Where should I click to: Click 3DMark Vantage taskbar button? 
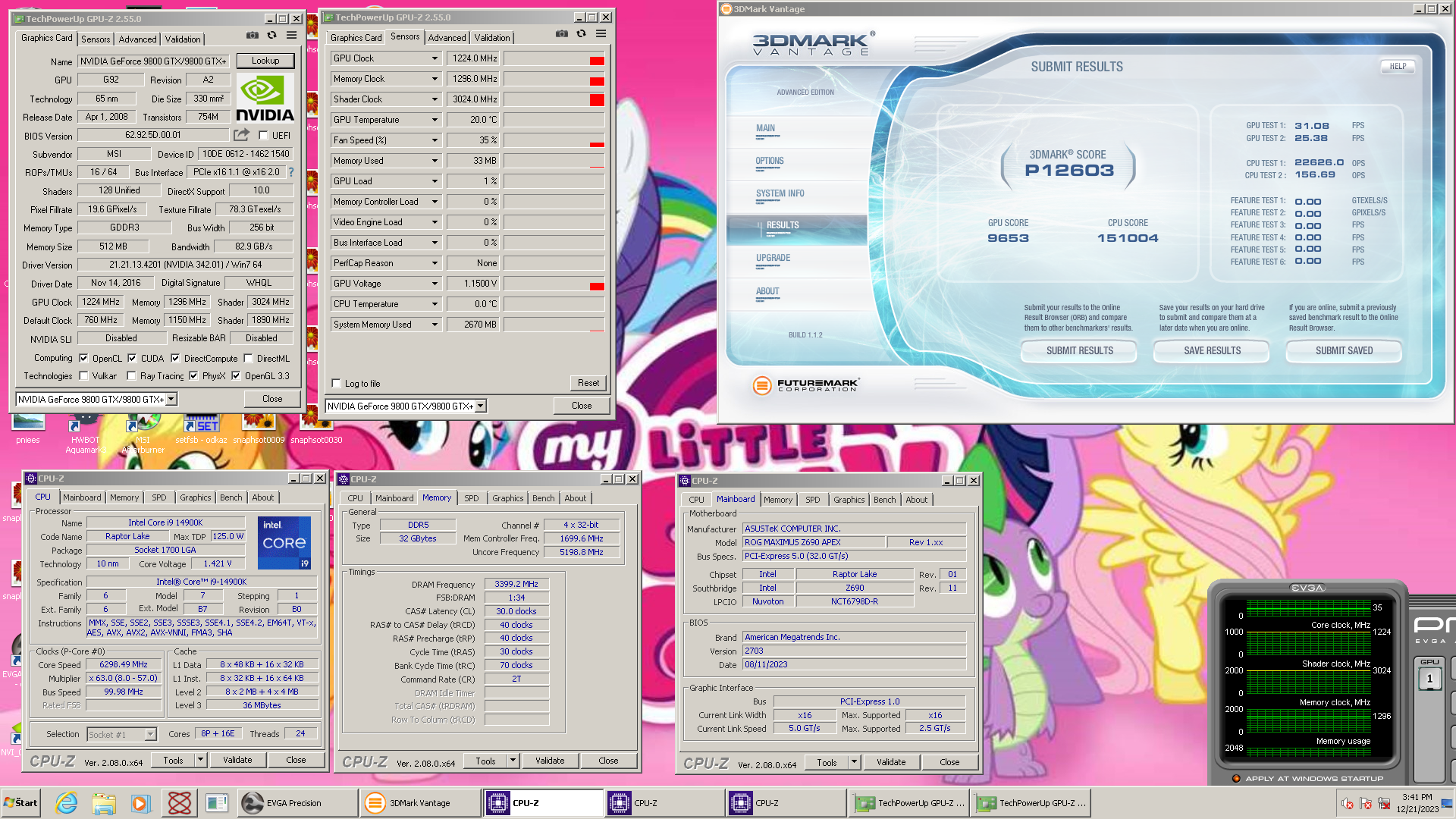[419, 803]
